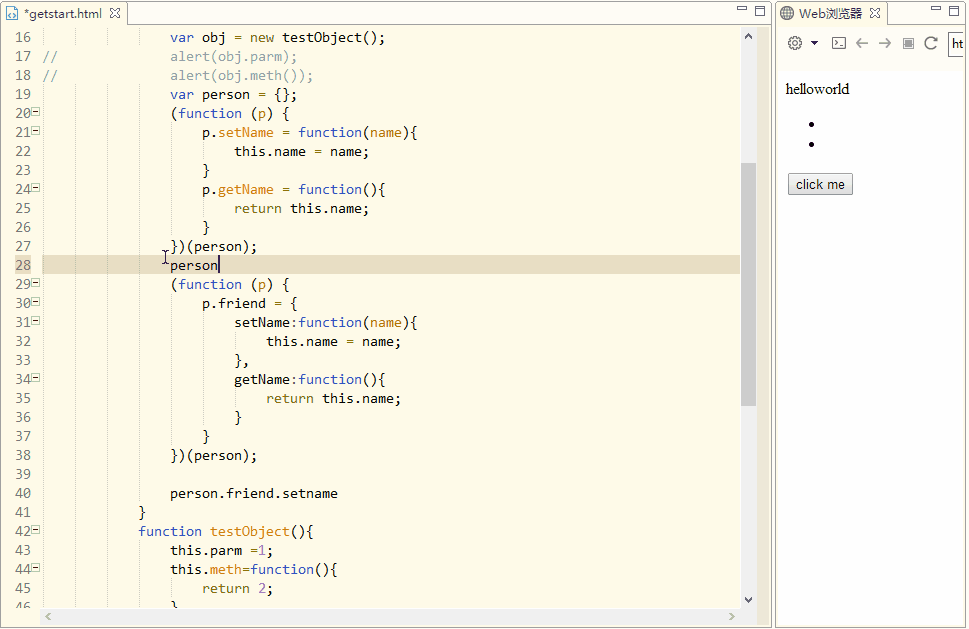
Task: Navigate forward using the right arrow icon
Action: click(x=884, y=43)
